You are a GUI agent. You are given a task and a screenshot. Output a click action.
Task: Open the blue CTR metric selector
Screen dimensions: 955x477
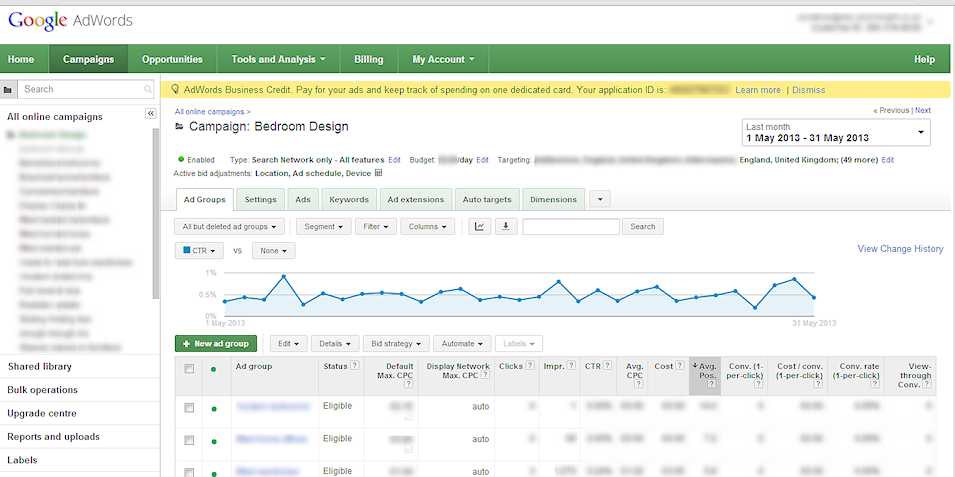coord(199,251)
